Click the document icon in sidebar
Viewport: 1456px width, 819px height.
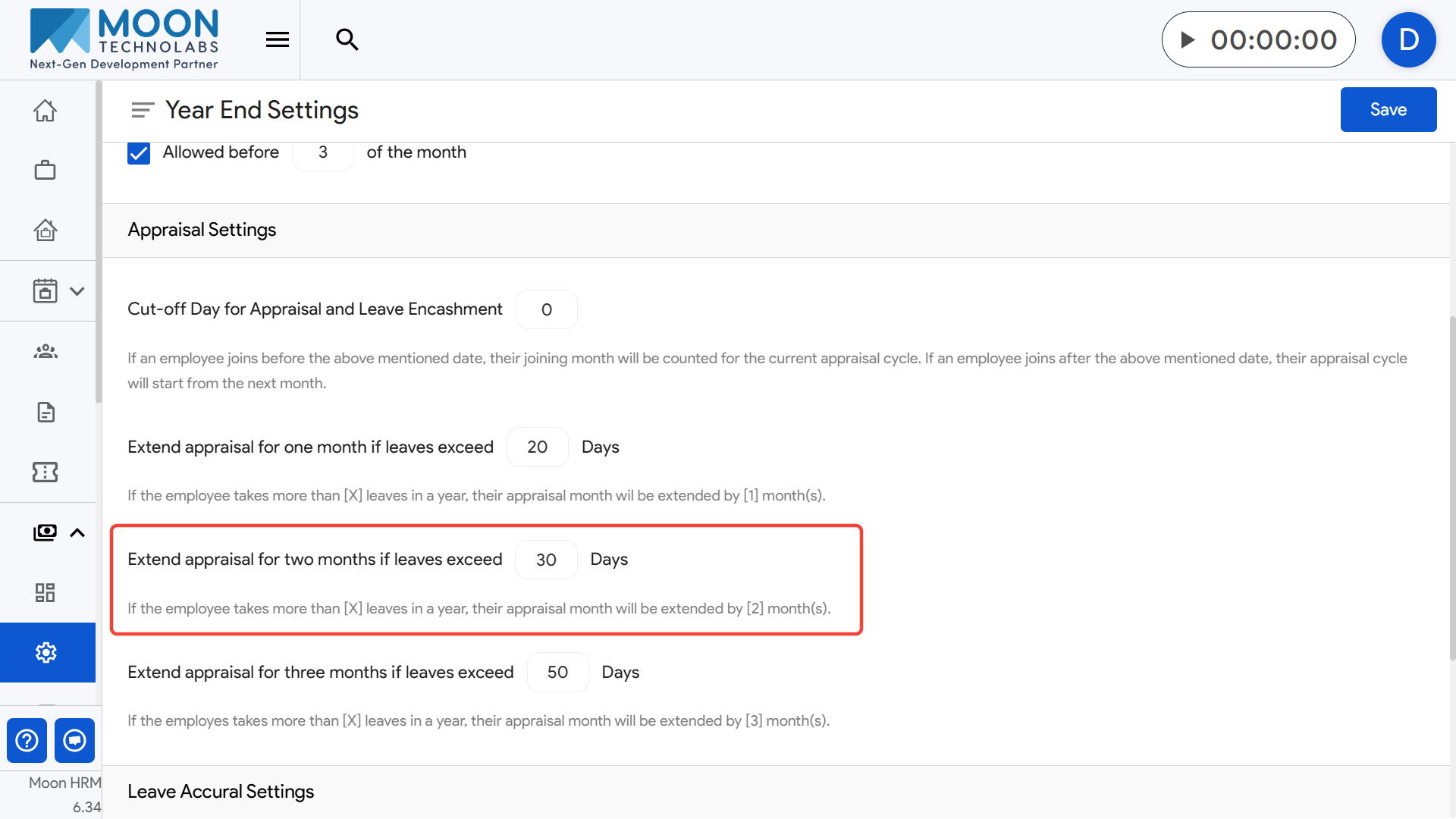(x=45, y=412)
